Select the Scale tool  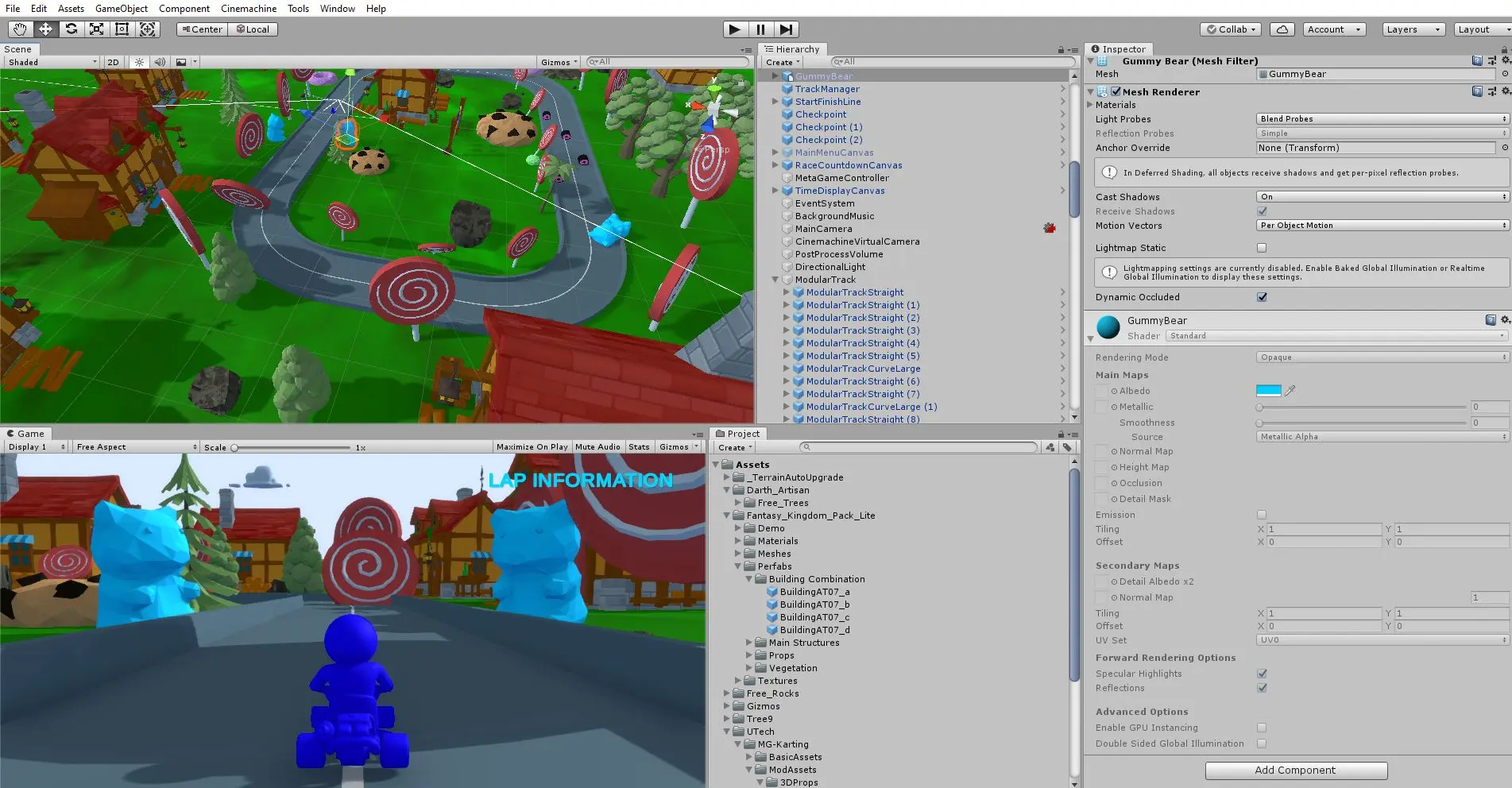97,29
